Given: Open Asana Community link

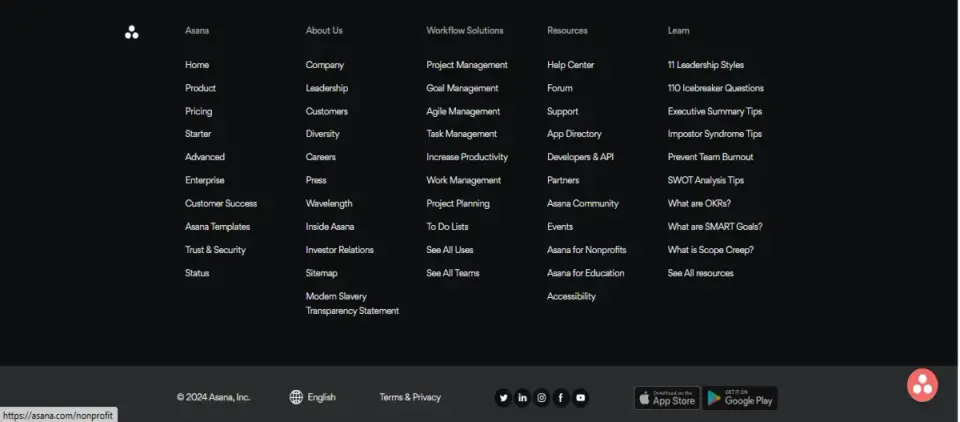Looking at the screenshot, I should click(583, 203).
